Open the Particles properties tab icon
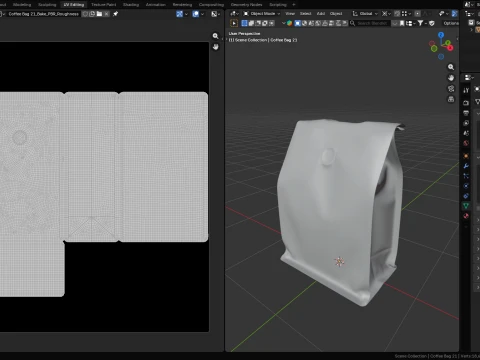The height and width of the screenshot is (360, 480). (x=466, y=176)
